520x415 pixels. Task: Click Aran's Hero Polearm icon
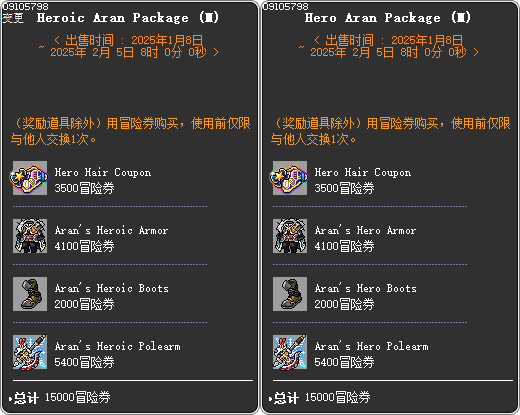click(x=290, y=352)
